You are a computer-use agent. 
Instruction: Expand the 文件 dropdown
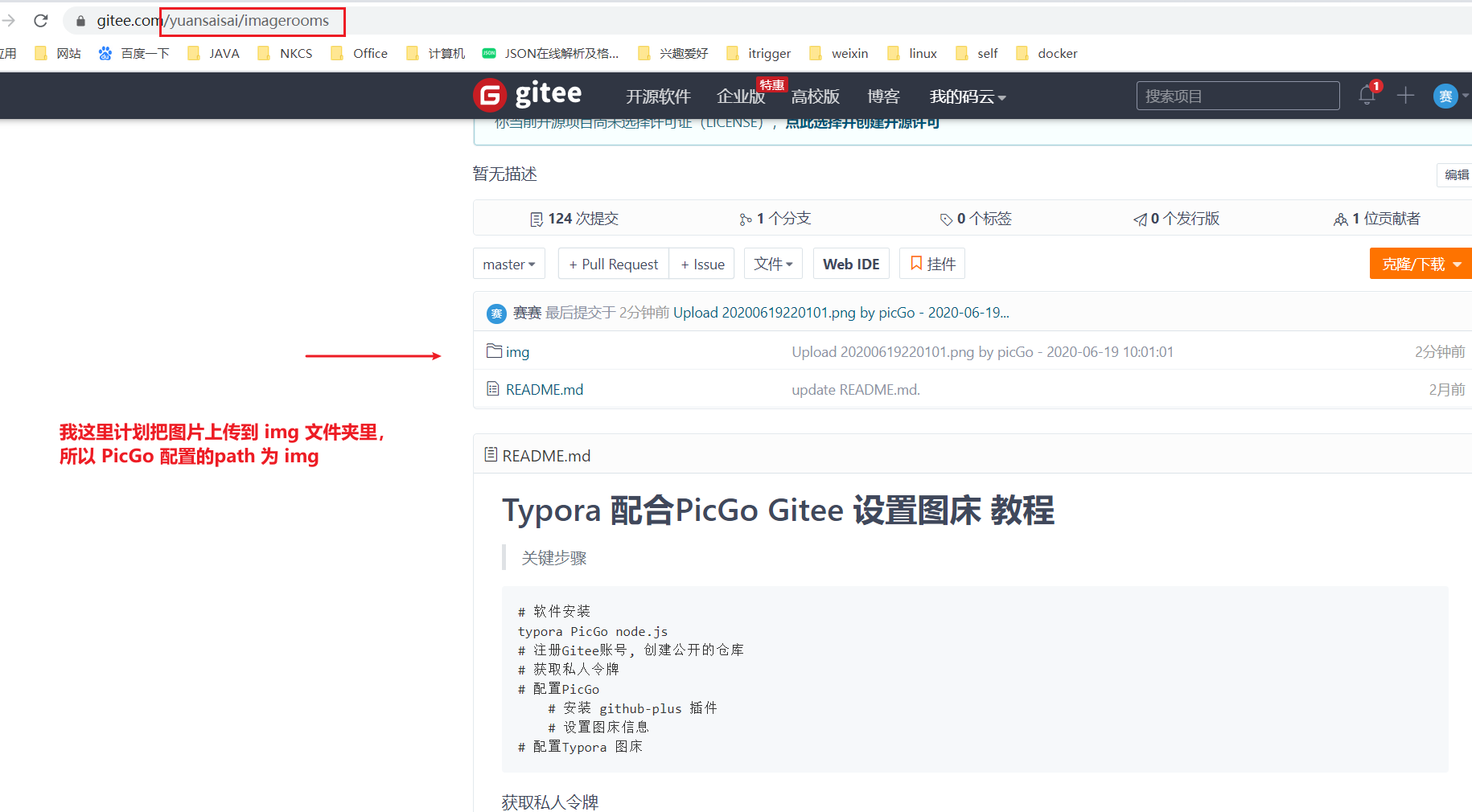coord(774,264)
